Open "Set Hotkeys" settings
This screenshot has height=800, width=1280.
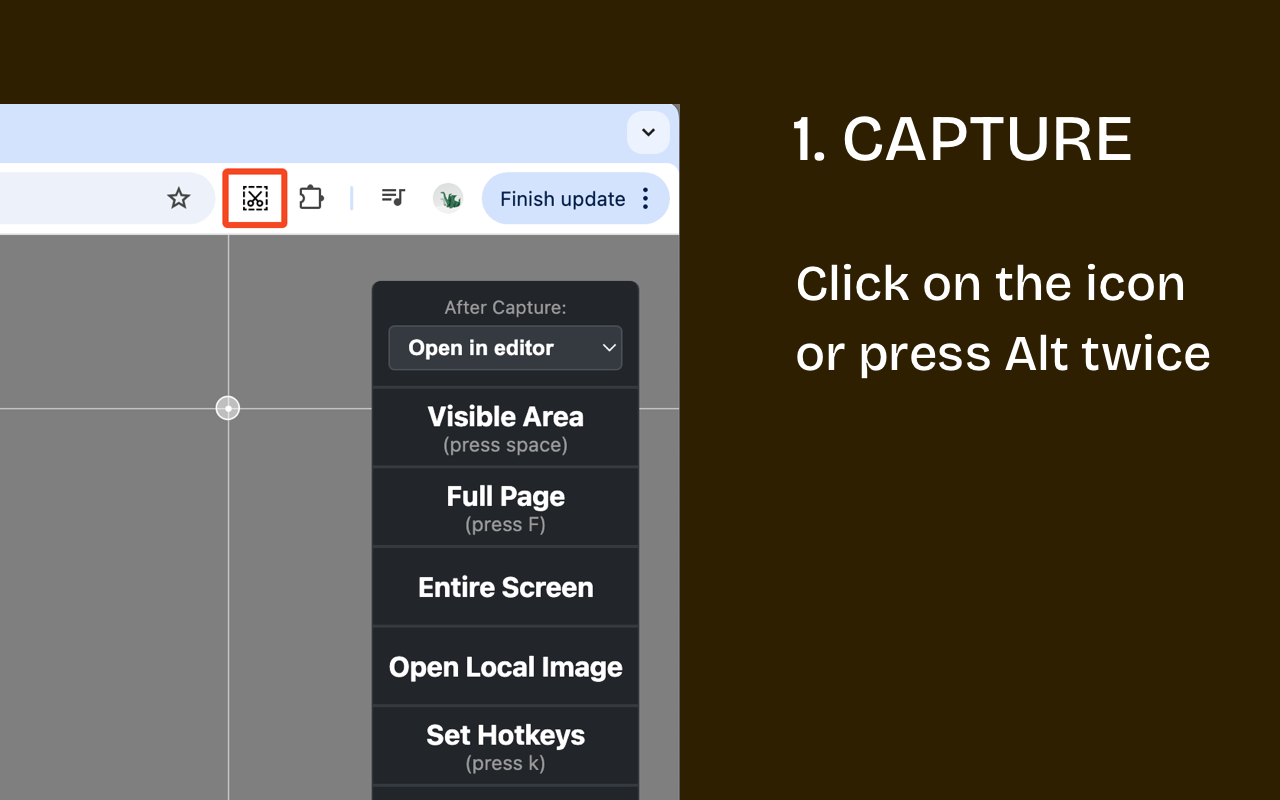click(505, 746)
